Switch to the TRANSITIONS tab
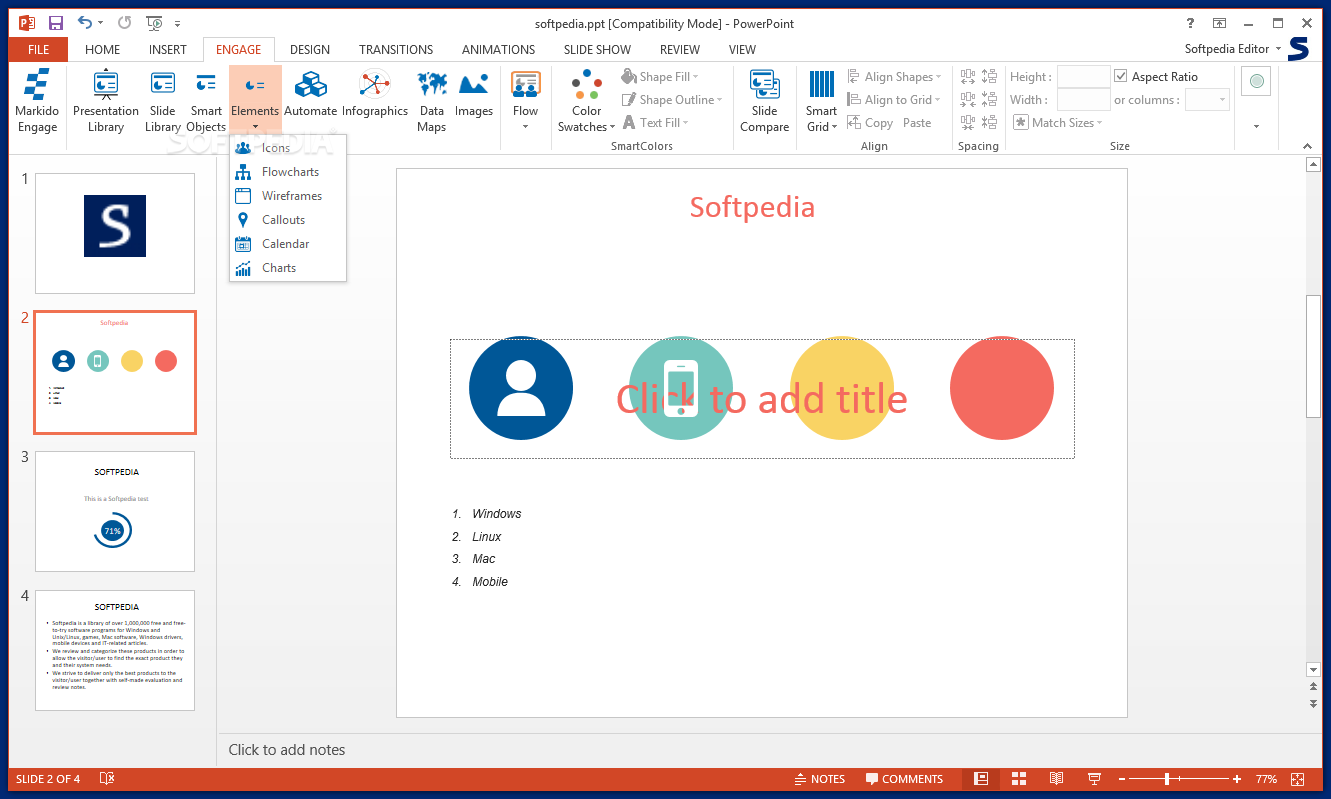The height and width of the screenshot is (799, 1331). (x=396, y=49)
